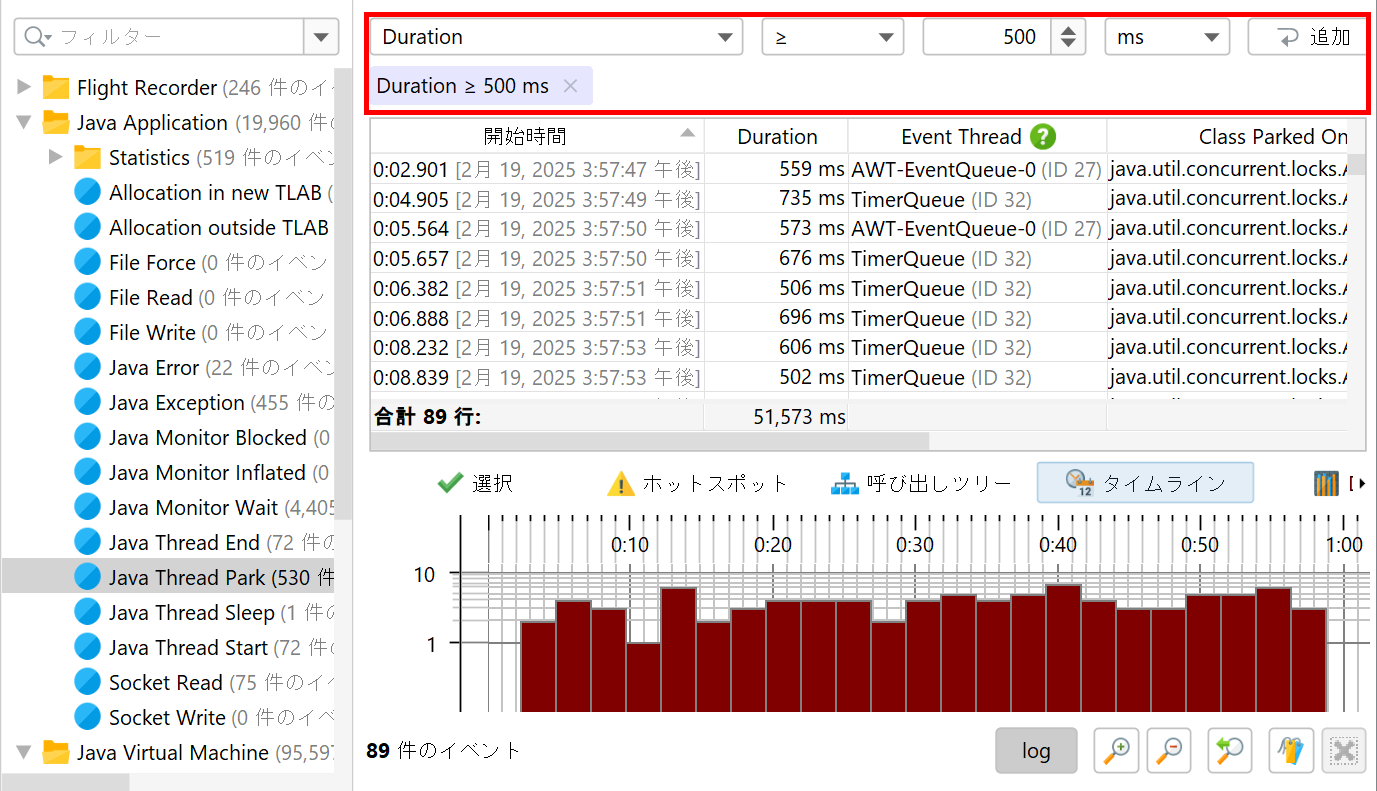Image resolution: width=1377 pixels, height=791 pixels.
Task: Click the colored bars icon beside log
Action: click(x=1291, y=751)
